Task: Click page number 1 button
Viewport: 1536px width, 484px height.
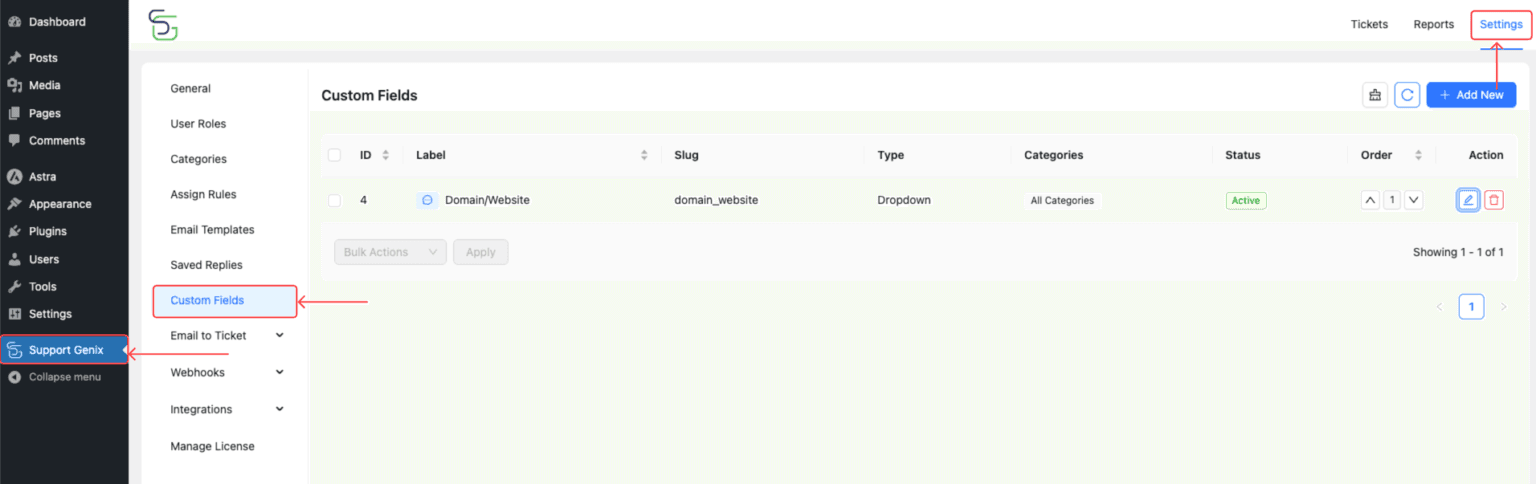Action: pyautogui.click(x=1471, y=307)
